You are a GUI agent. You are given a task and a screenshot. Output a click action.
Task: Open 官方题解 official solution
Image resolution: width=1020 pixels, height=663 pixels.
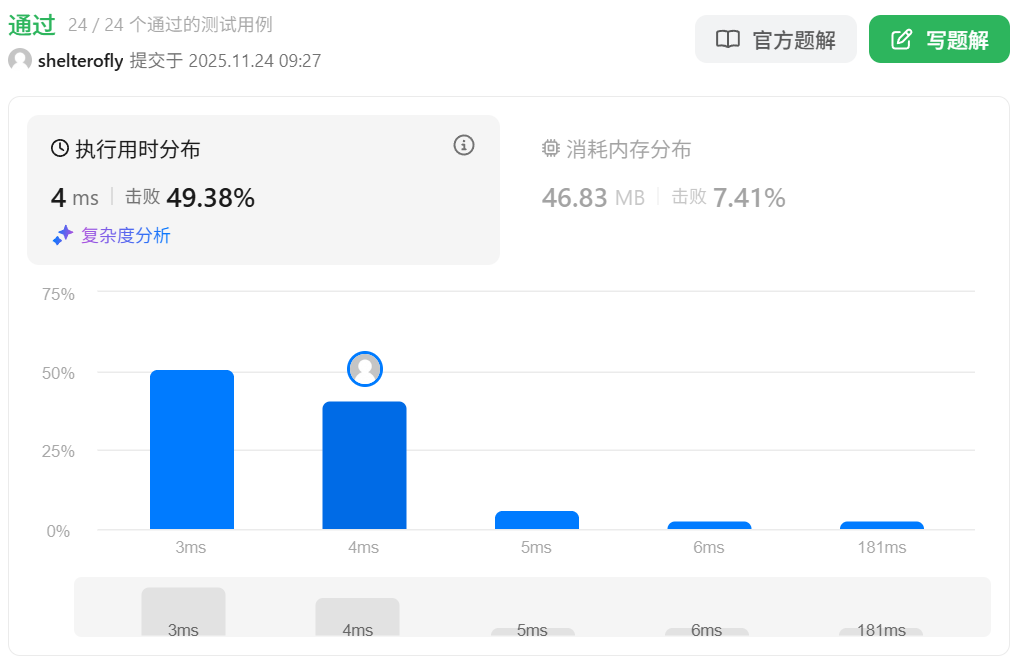click(775, 40)
